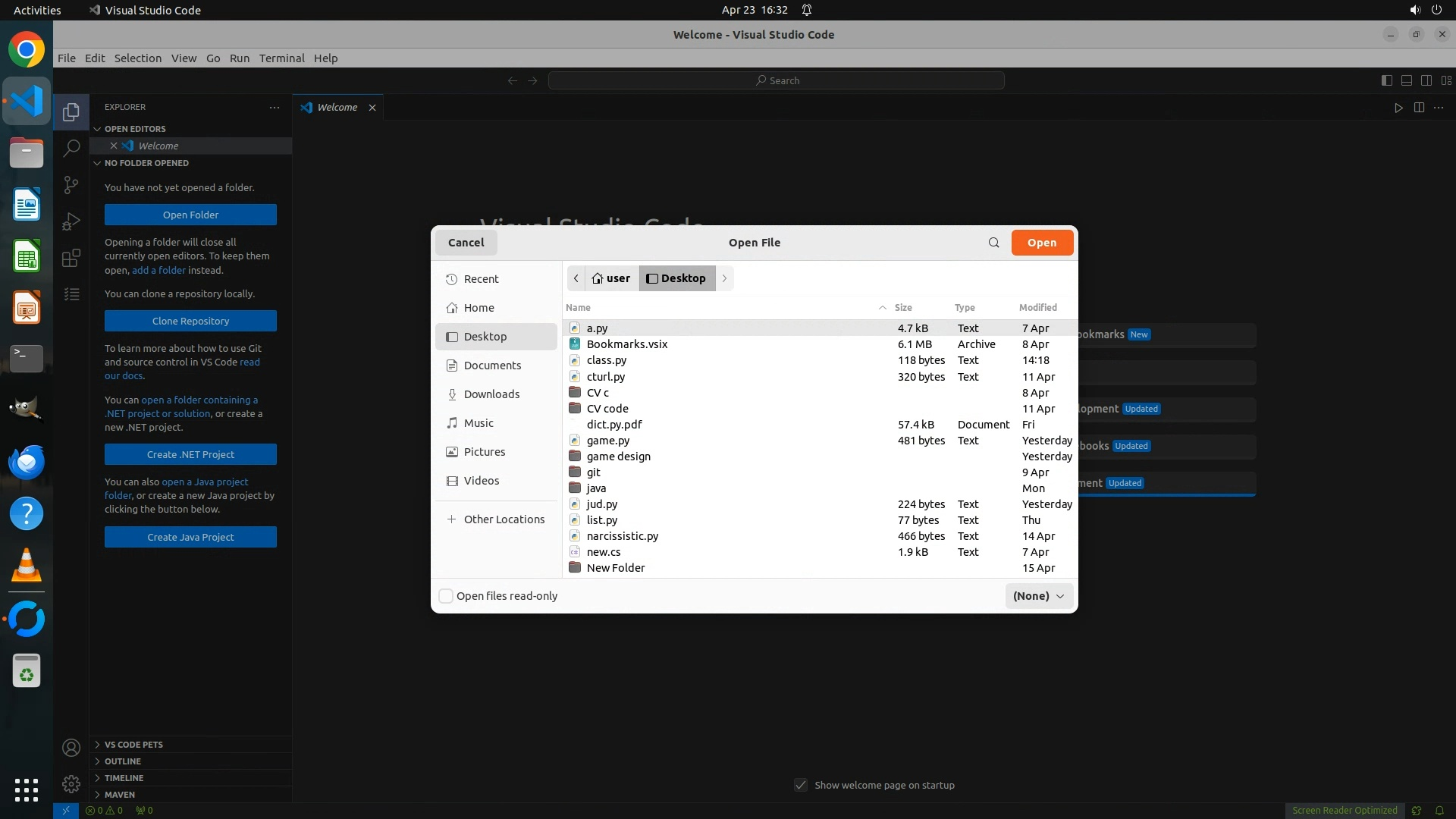This screenshot has height=819, width=1456.
Task: Open Run and Debug view icon
Action: click(71, 221)
